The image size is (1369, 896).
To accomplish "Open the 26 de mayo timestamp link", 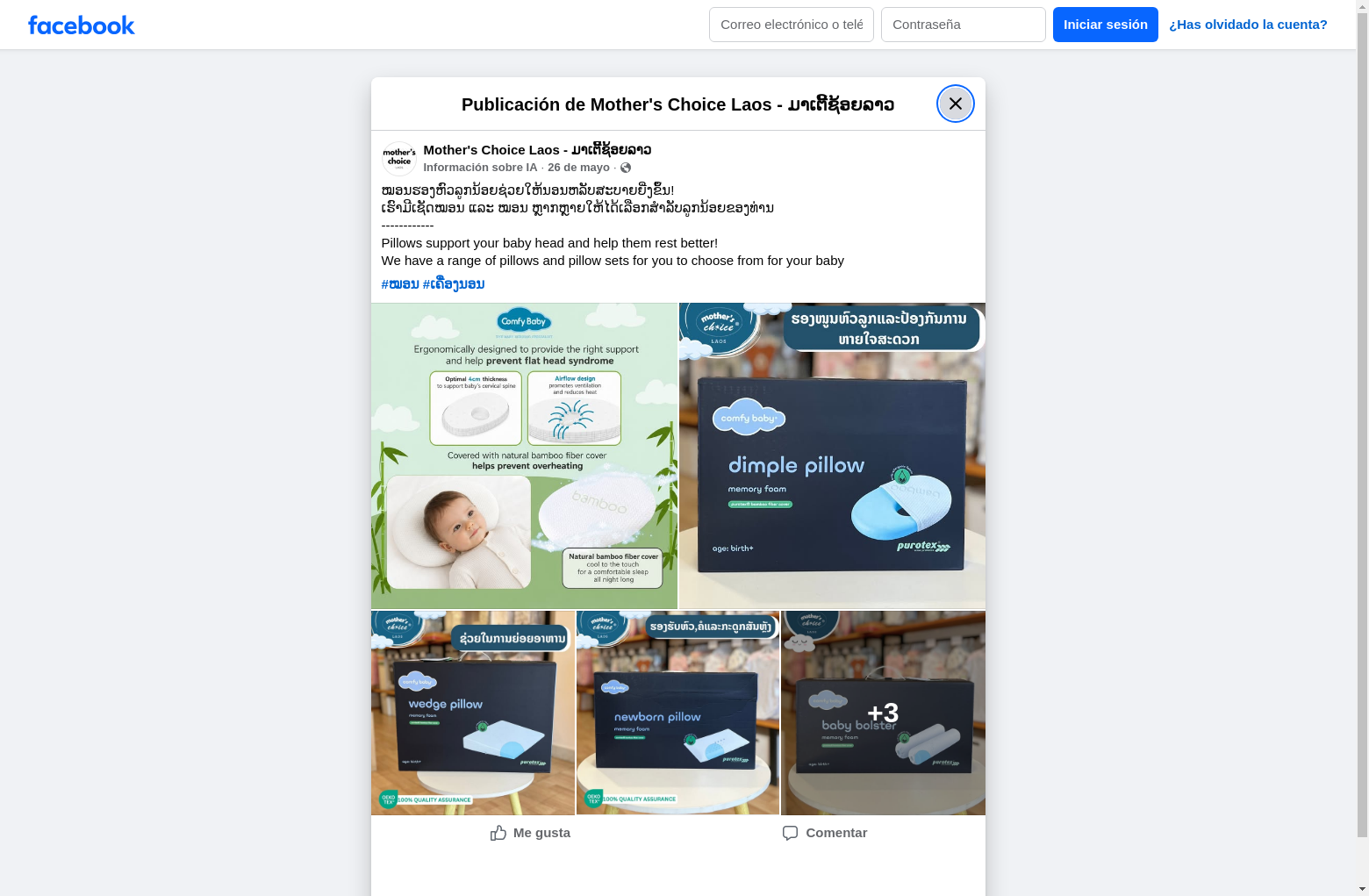I will [578, 168].
